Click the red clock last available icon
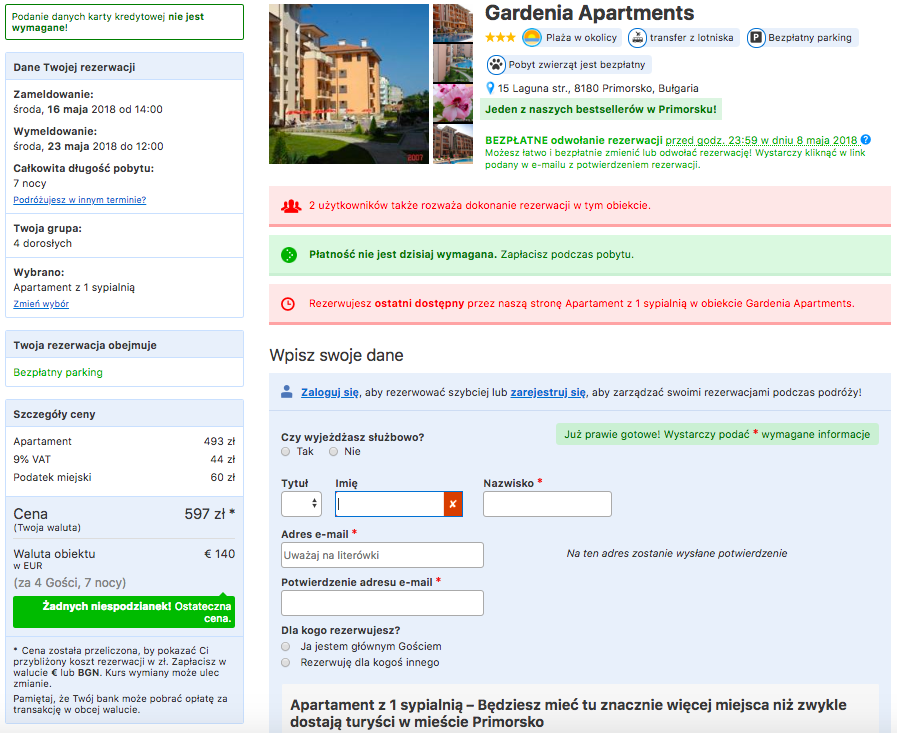Screen dimensions: 897x733 coord(288,304)
